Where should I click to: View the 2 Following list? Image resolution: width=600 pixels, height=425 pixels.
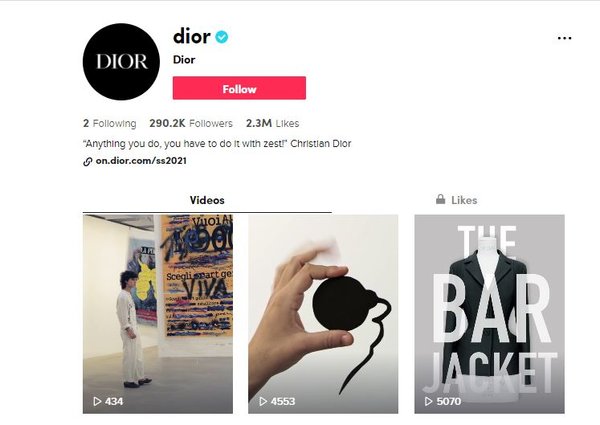pos(109,123)
